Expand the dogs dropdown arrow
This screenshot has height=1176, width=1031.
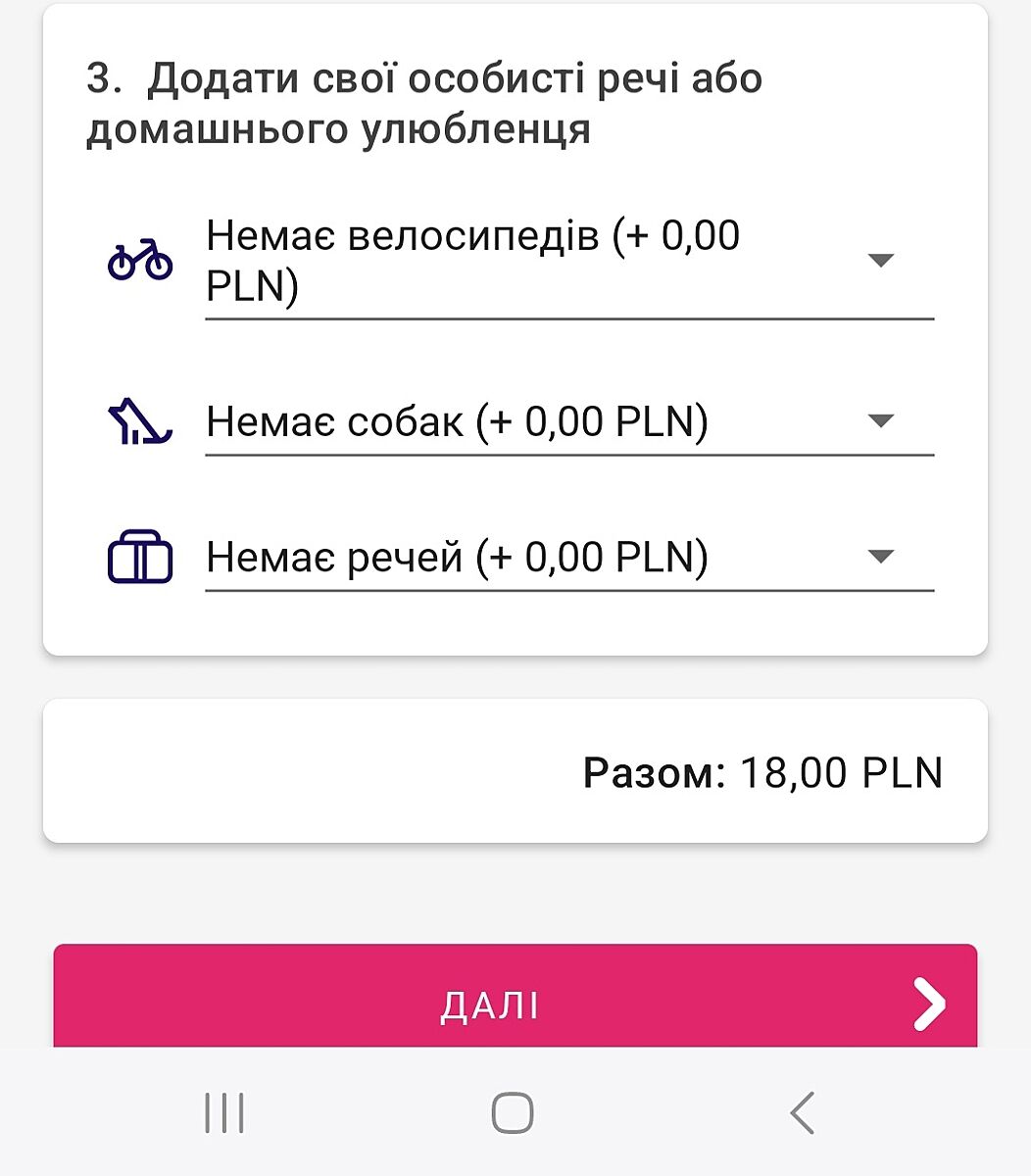click(x=881, y=421)
